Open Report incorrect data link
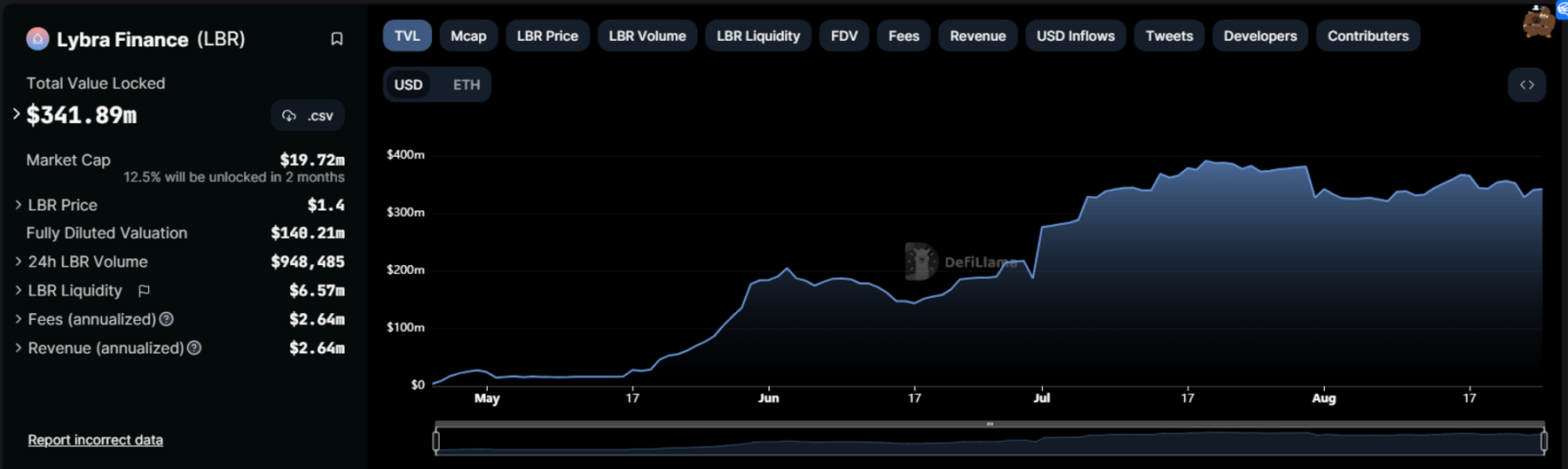The image size is (1568, 469). [95, 440]
